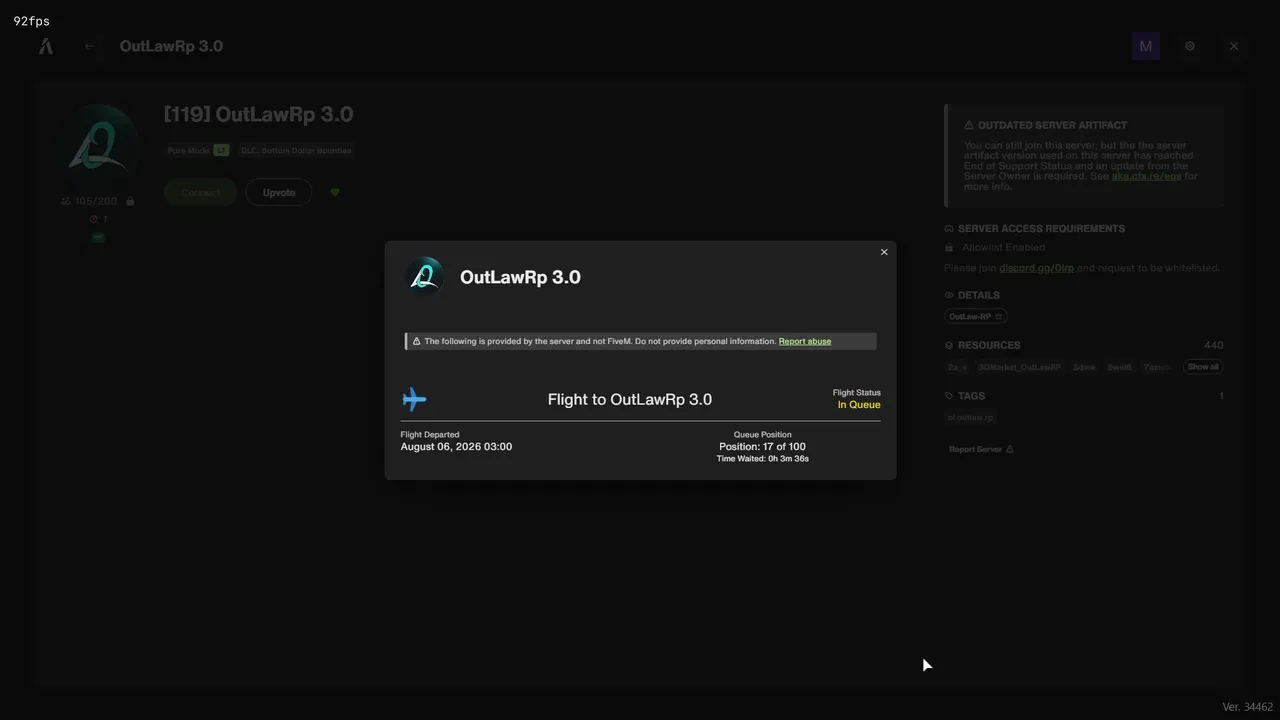Viewport: 1280px width, 720px height.
Task: Click the tag icon next to Tags
Action: pos(949,397)
